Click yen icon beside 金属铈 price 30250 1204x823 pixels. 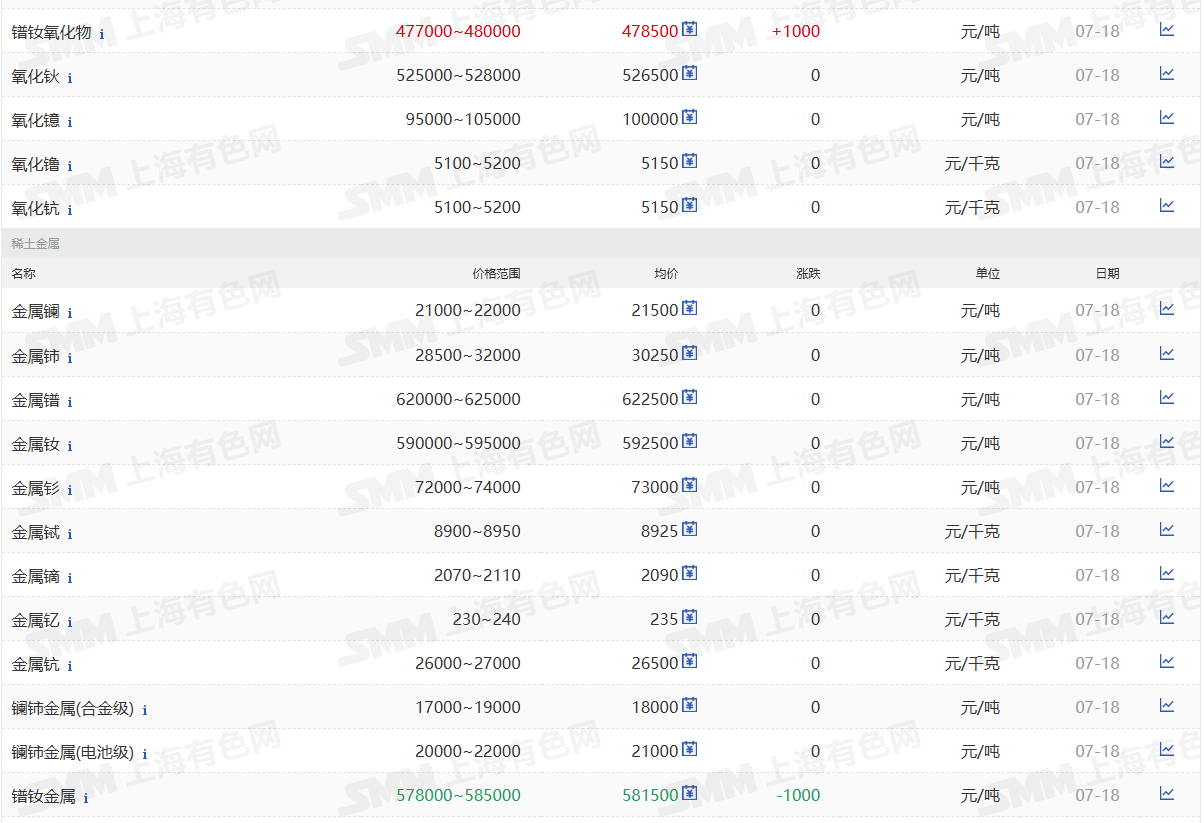690,354
